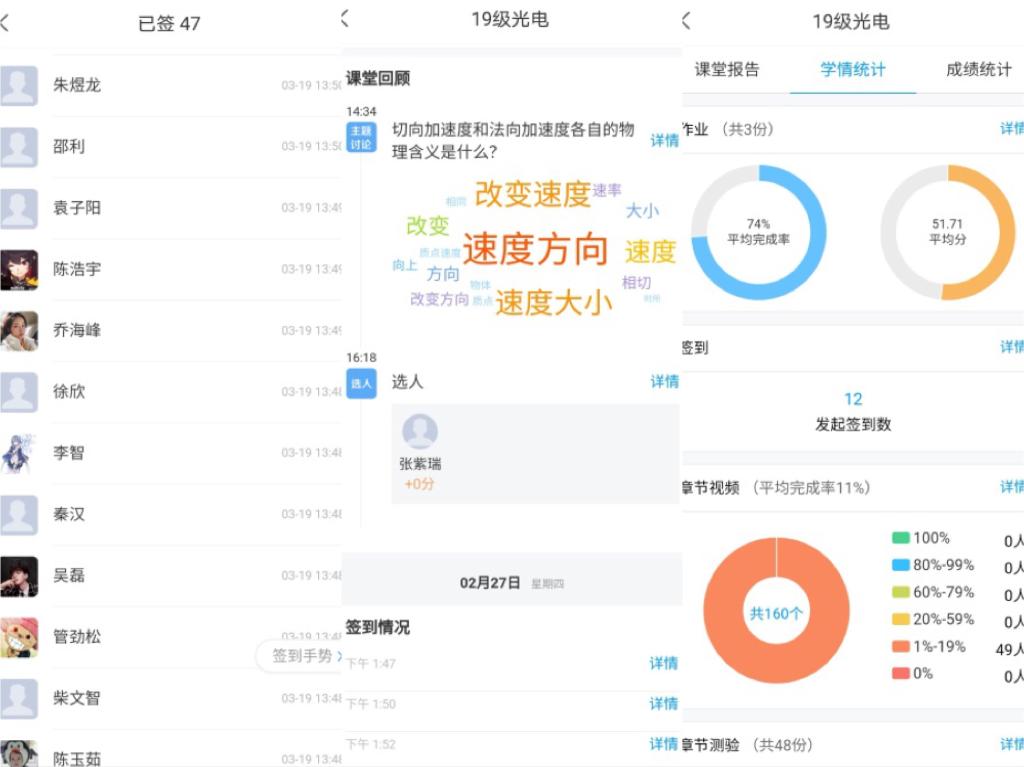Tap the orange 共160个 donut chart

tap(776, 611)
